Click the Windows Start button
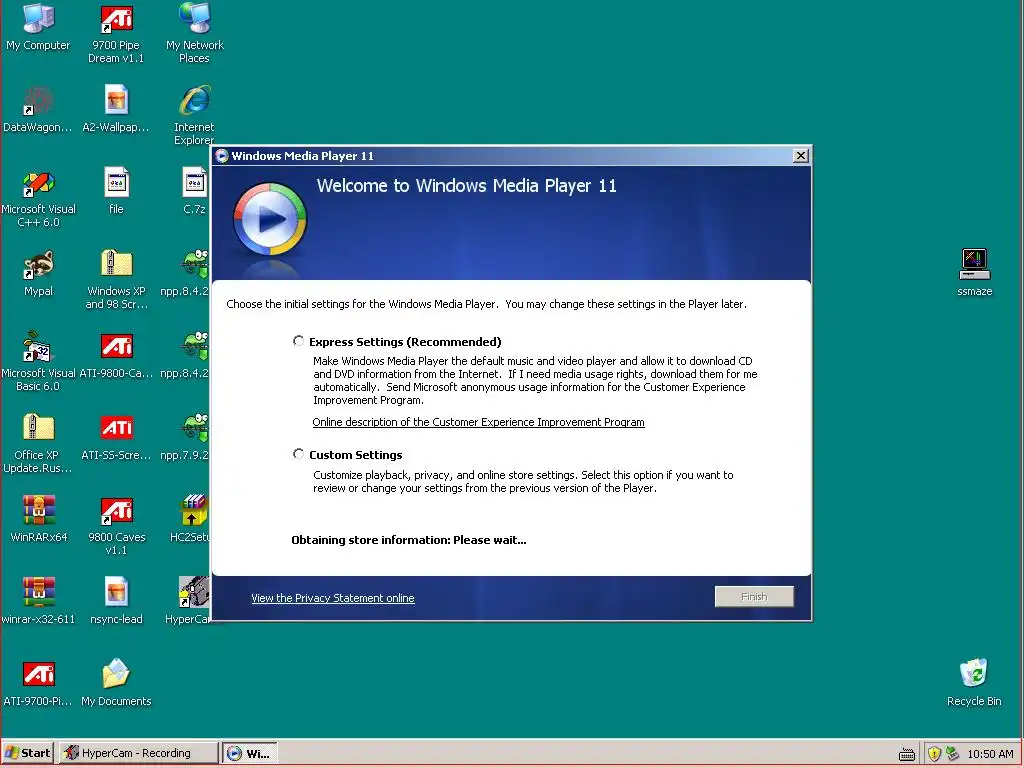This screenshot has height=768, width=1024. 27,753
